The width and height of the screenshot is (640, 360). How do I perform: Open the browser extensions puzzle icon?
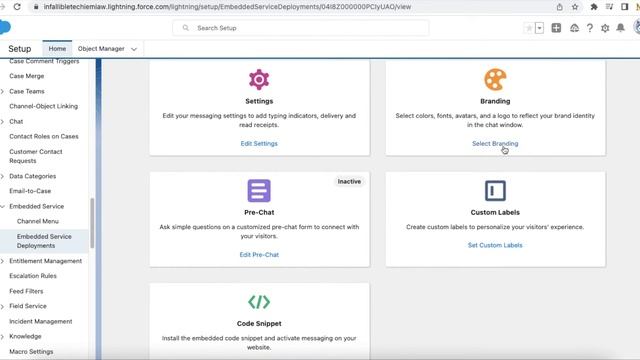(594, 7)
